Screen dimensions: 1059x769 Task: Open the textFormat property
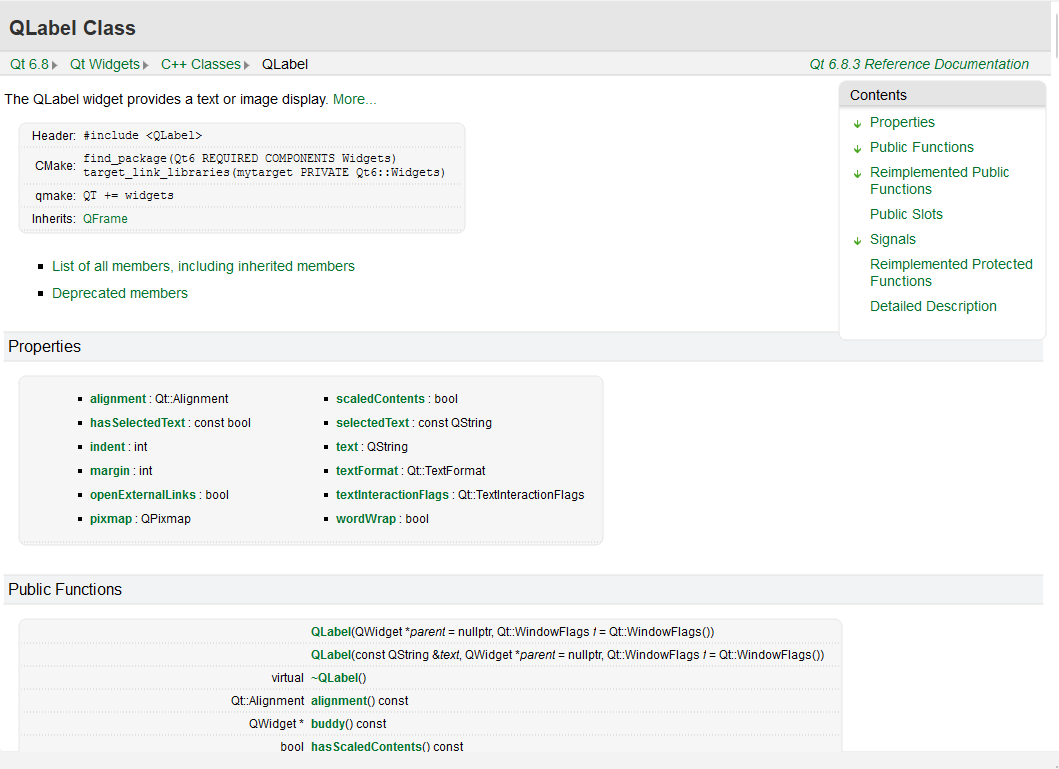click(367, 471)
